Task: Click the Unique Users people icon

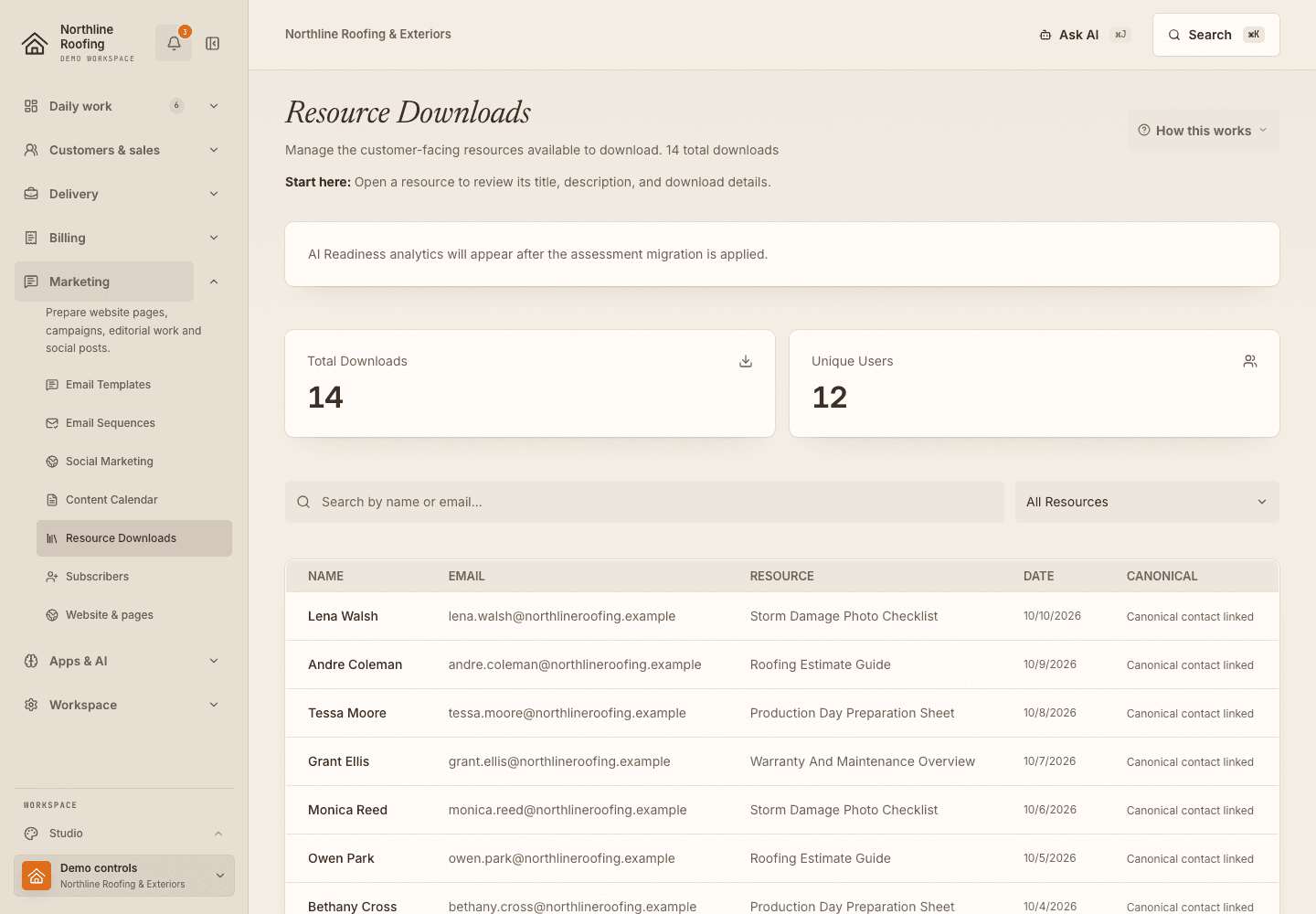Action: 1250,361
